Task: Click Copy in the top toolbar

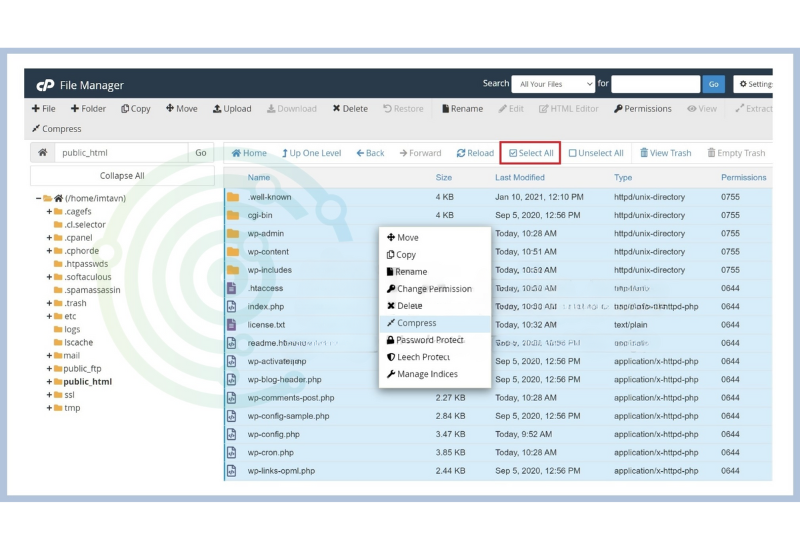Action: tap(136, 109)
